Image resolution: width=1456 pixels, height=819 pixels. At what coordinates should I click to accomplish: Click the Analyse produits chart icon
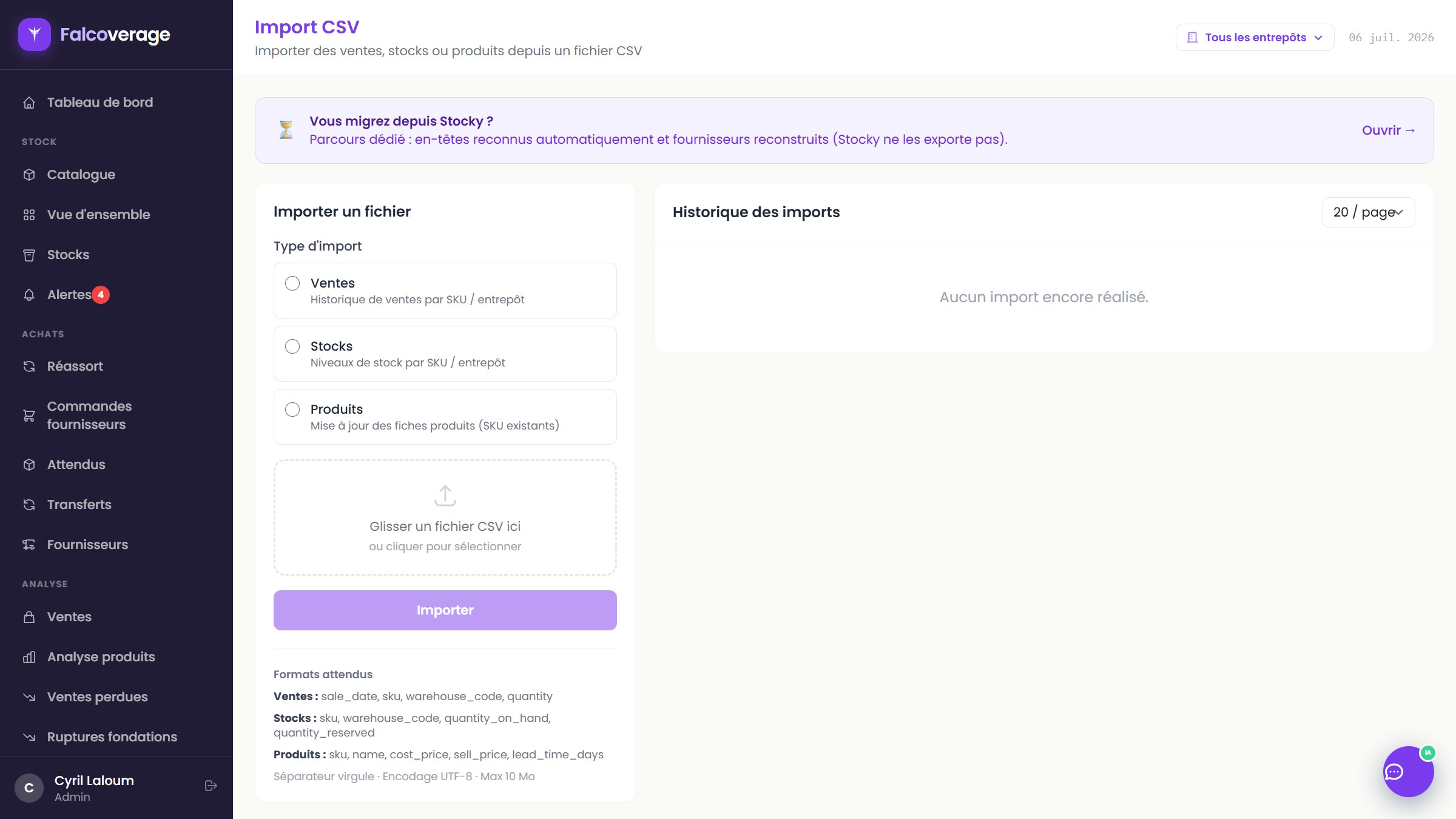coord(29,657)
